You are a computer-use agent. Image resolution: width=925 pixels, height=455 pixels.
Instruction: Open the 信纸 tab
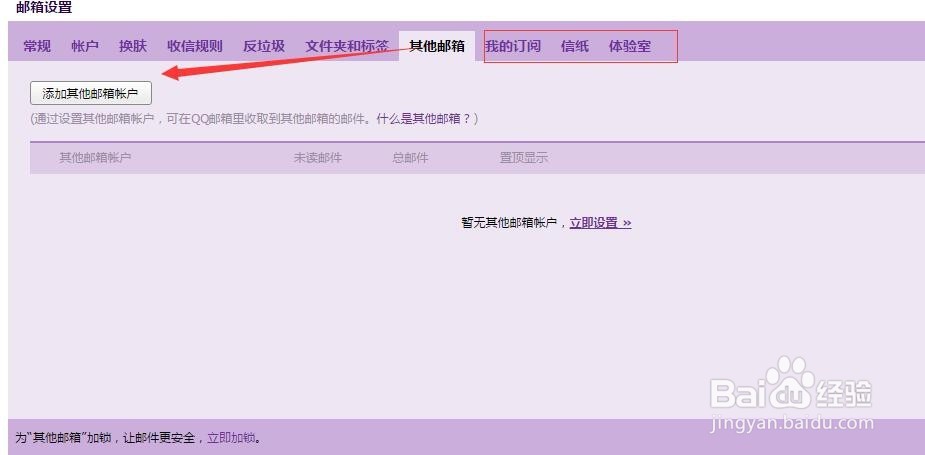pyautogui.click(x=575, y=46)
